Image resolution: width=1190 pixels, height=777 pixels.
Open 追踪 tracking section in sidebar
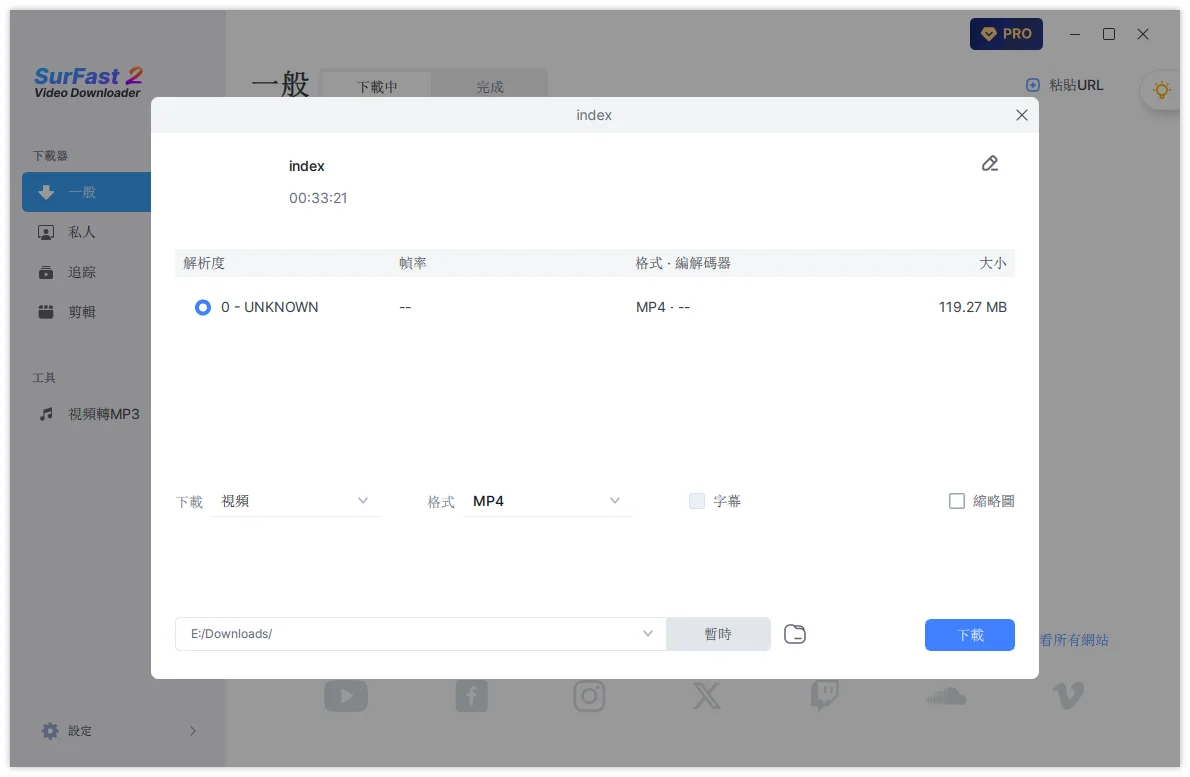tap(82, 272)
